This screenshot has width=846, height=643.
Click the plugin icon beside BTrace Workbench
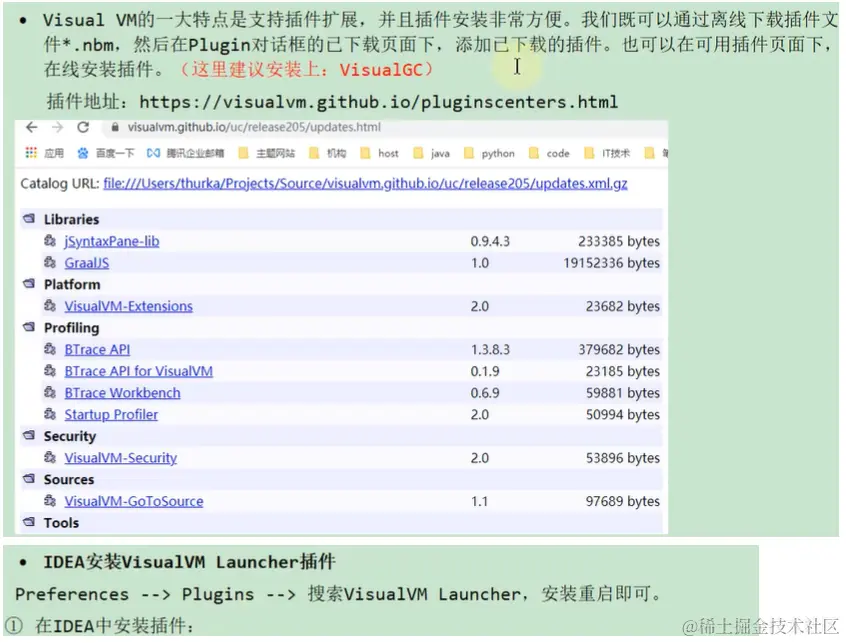[x=50, y=392]
